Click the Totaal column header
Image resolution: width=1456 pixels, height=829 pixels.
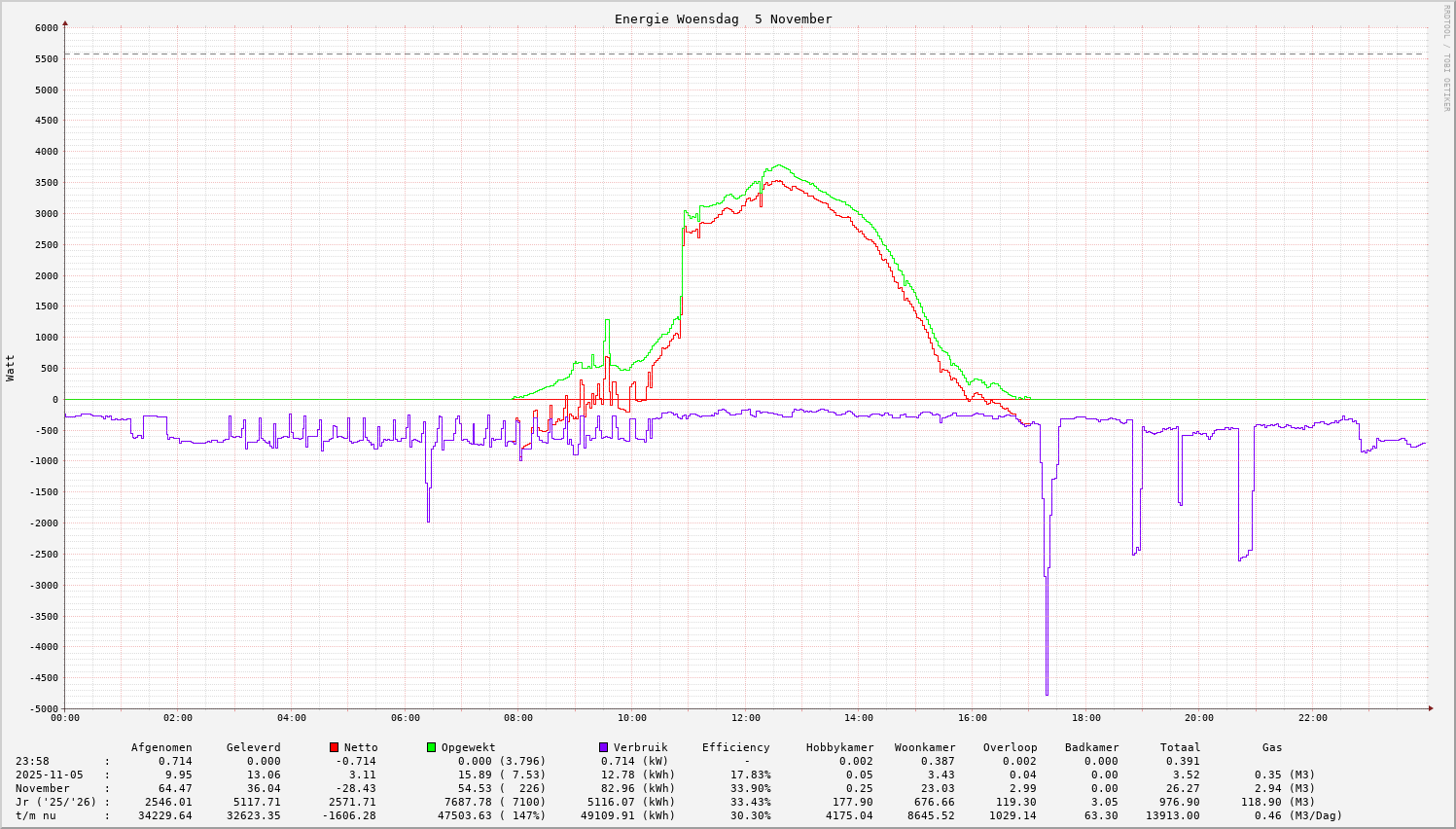[1180, 747]
